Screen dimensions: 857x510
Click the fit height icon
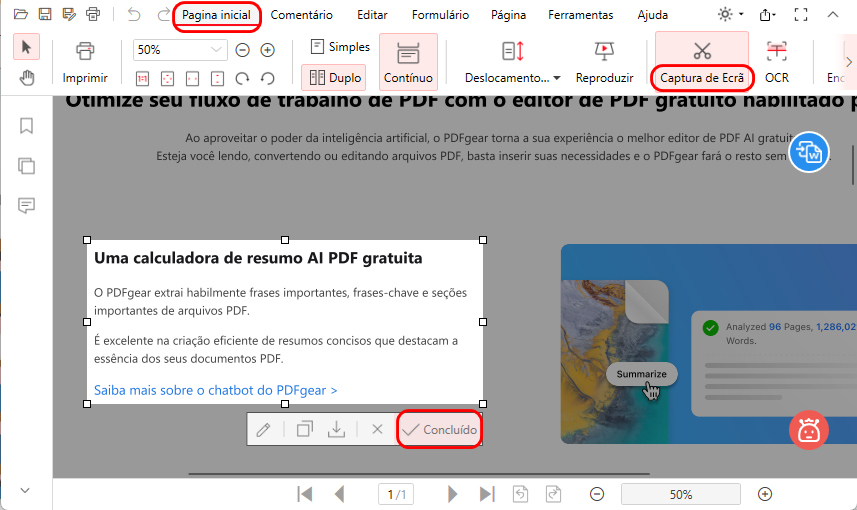click(218, 79)
